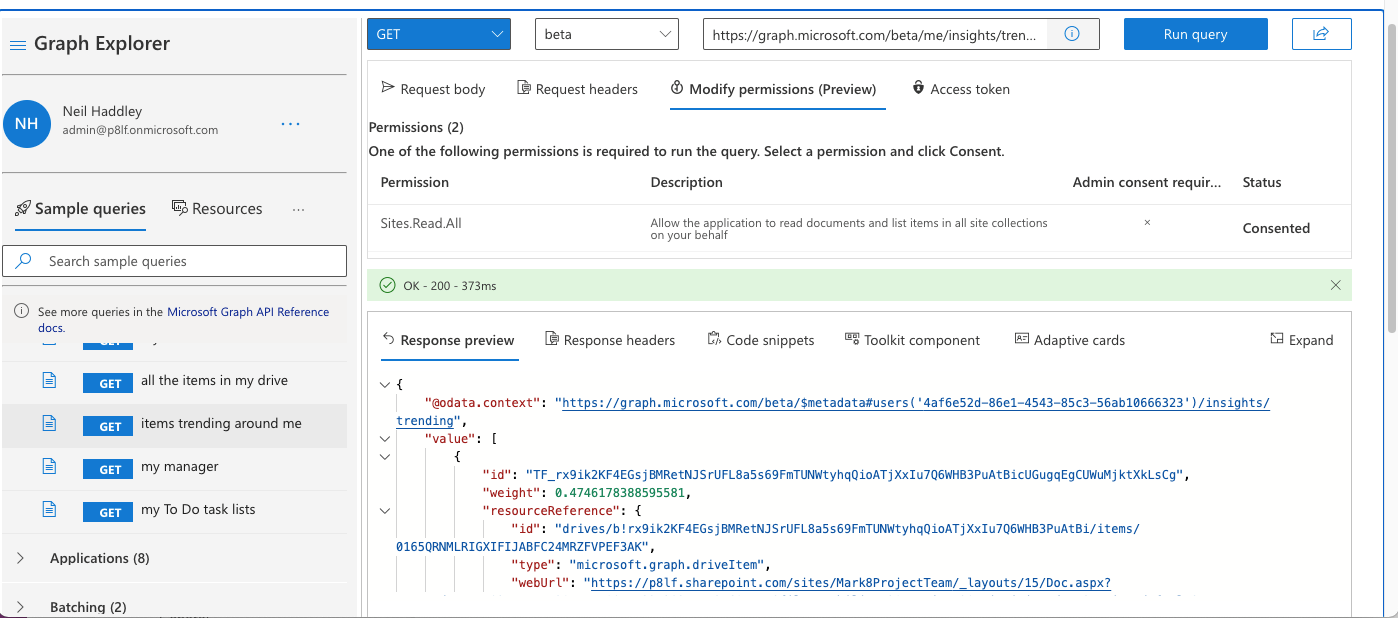Image resolution: width=1398 pixels, height=618 pixels.
Task: Click the share query icon button
Action: [x=1321, y=34]
